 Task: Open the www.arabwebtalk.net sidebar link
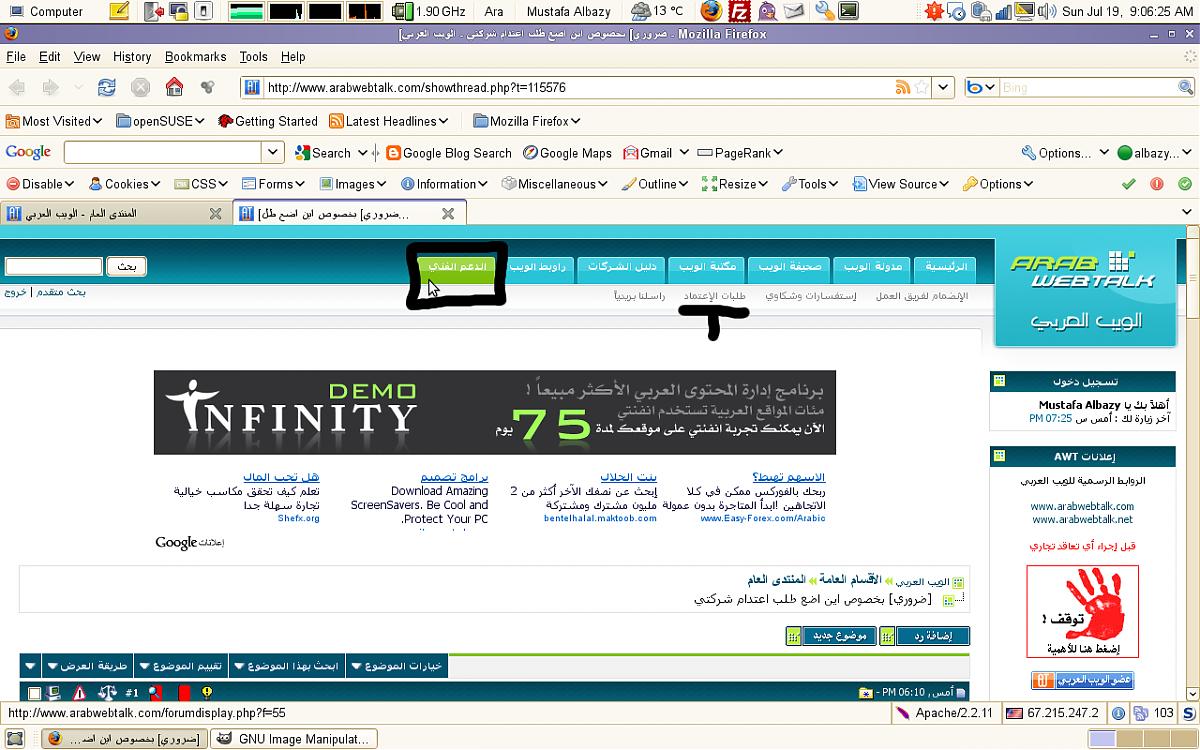(1082, 519)
